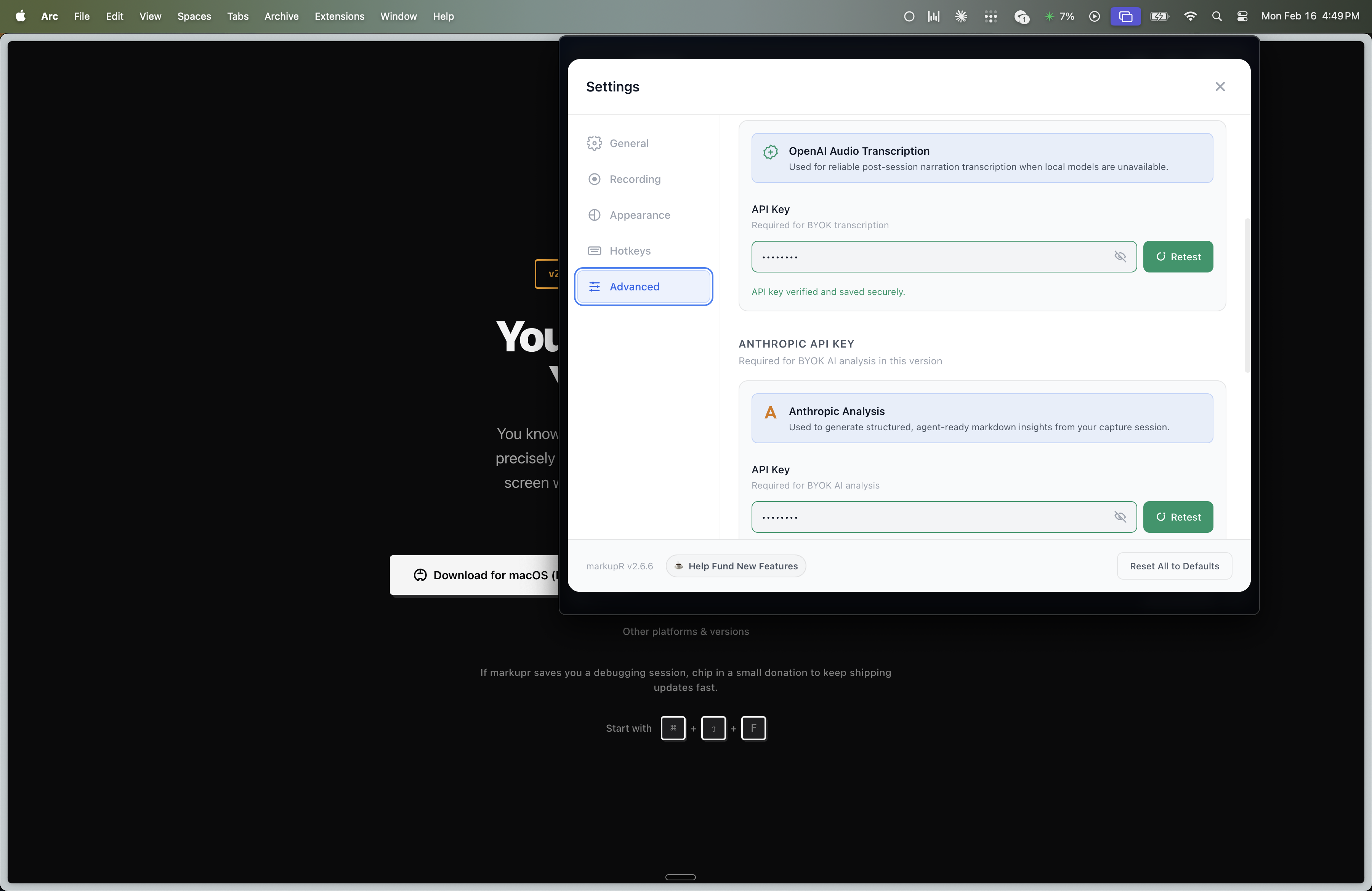1372x891 pixels.
Task: Open the Appearance settings section
Action: [639, 215]
